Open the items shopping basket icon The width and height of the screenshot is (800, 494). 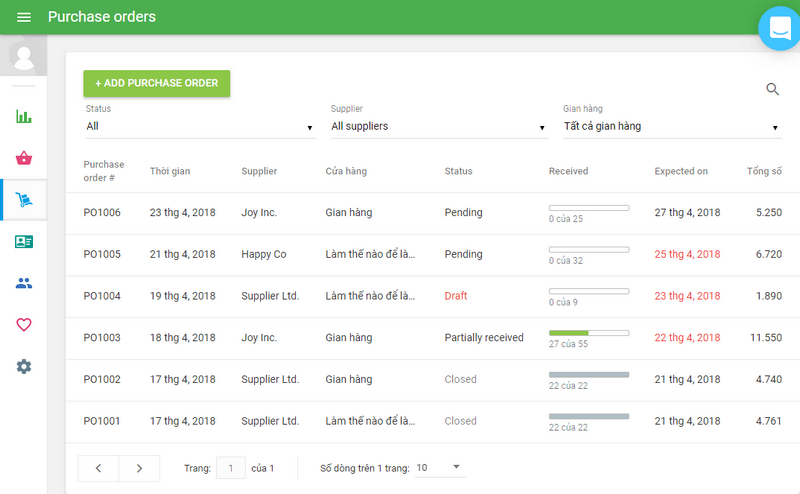point(24,158)
